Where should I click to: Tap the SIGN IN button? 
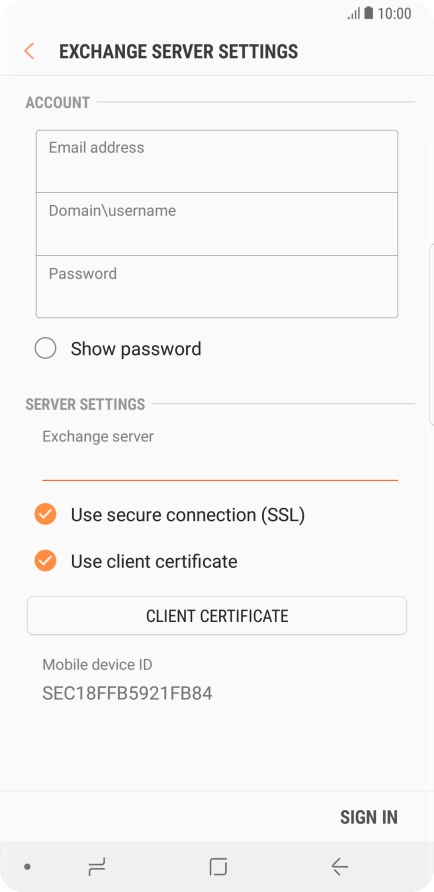(369, 817)
